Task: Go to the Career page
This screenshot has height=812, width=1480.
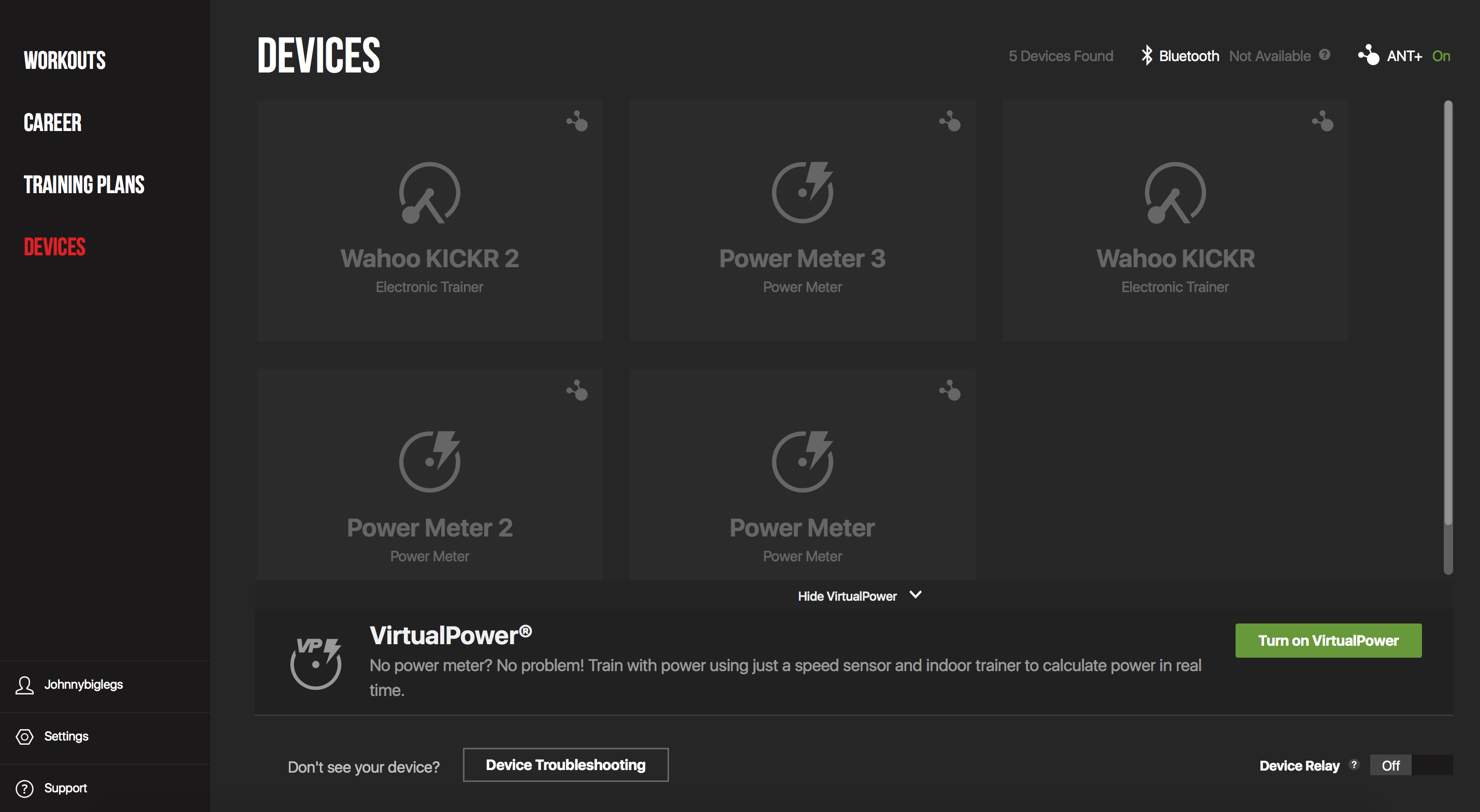Action: [53, 122]
